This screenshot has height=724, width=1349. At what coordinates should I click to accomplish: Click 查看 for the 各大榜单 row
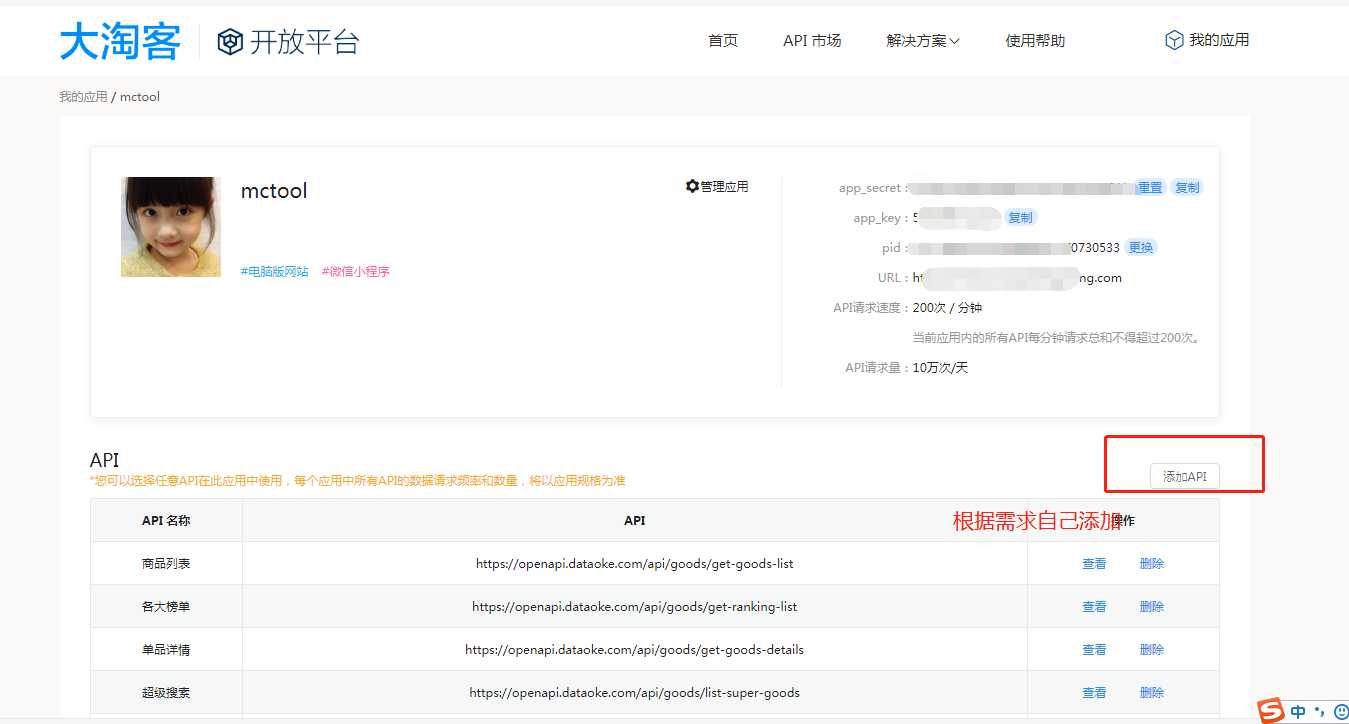(x=1094, y=607)
